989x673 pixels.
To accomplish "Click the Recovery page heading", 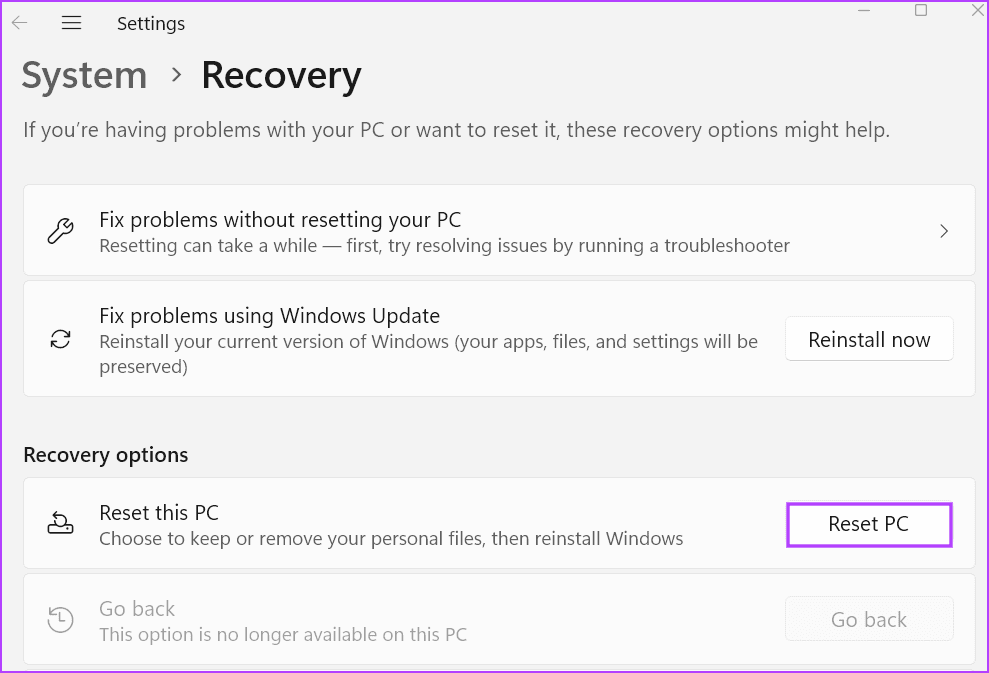I will click(x=281, y=76).
